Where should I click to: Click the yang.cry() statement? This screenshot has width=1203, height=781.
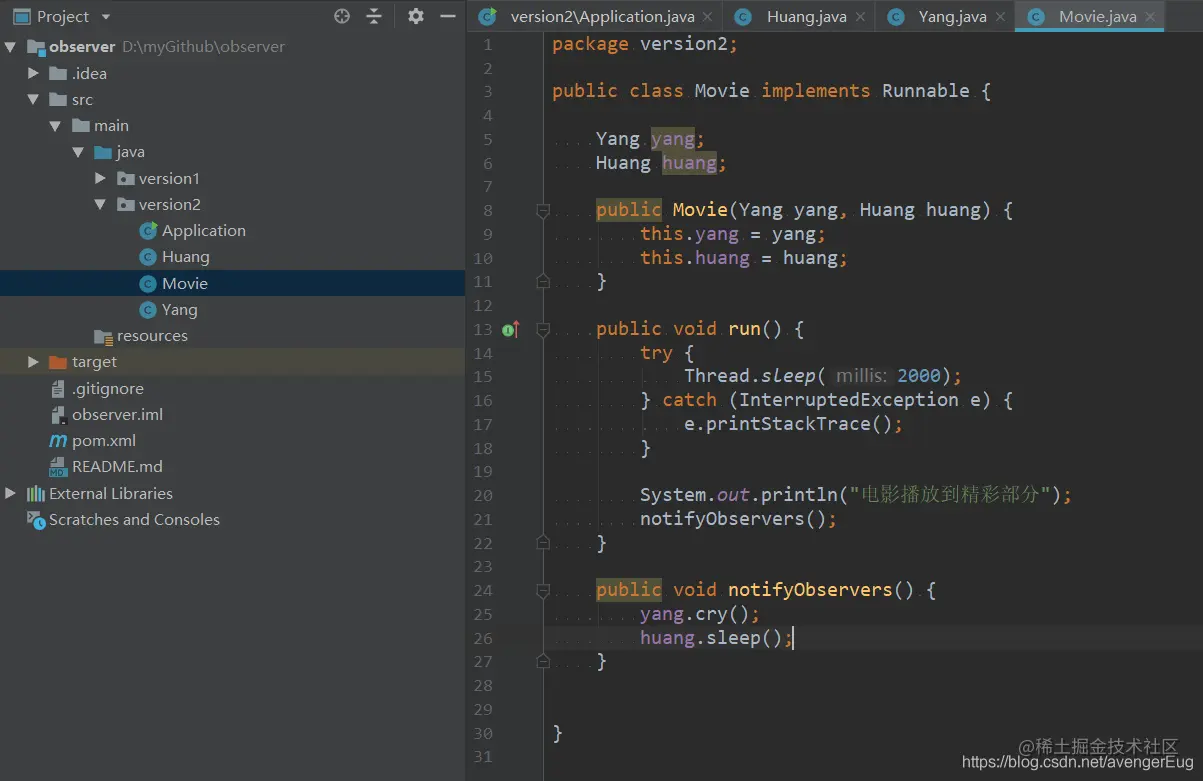700,614
